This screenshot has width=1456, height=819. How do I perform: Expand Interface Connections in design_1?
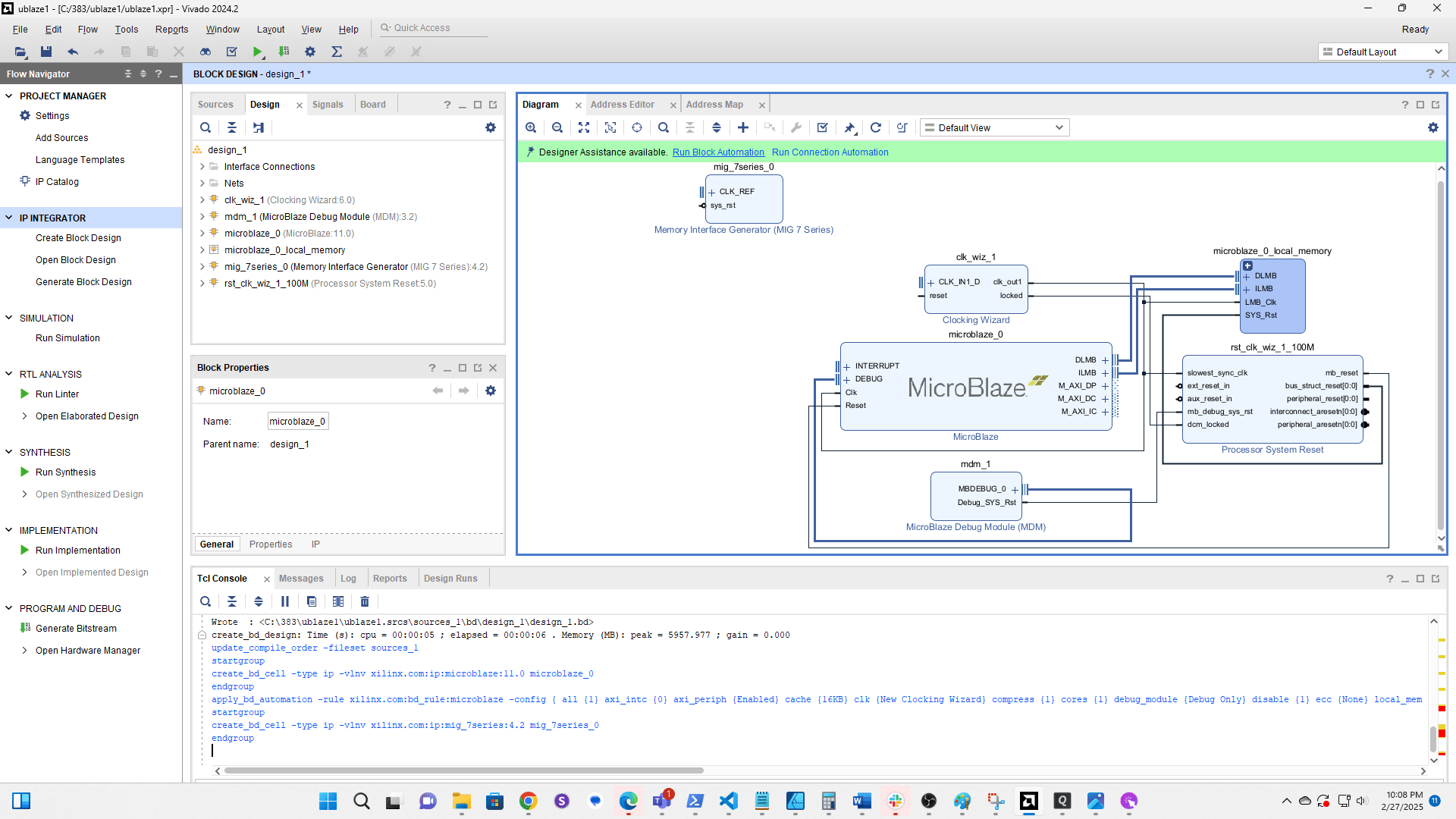click(202, 166)
